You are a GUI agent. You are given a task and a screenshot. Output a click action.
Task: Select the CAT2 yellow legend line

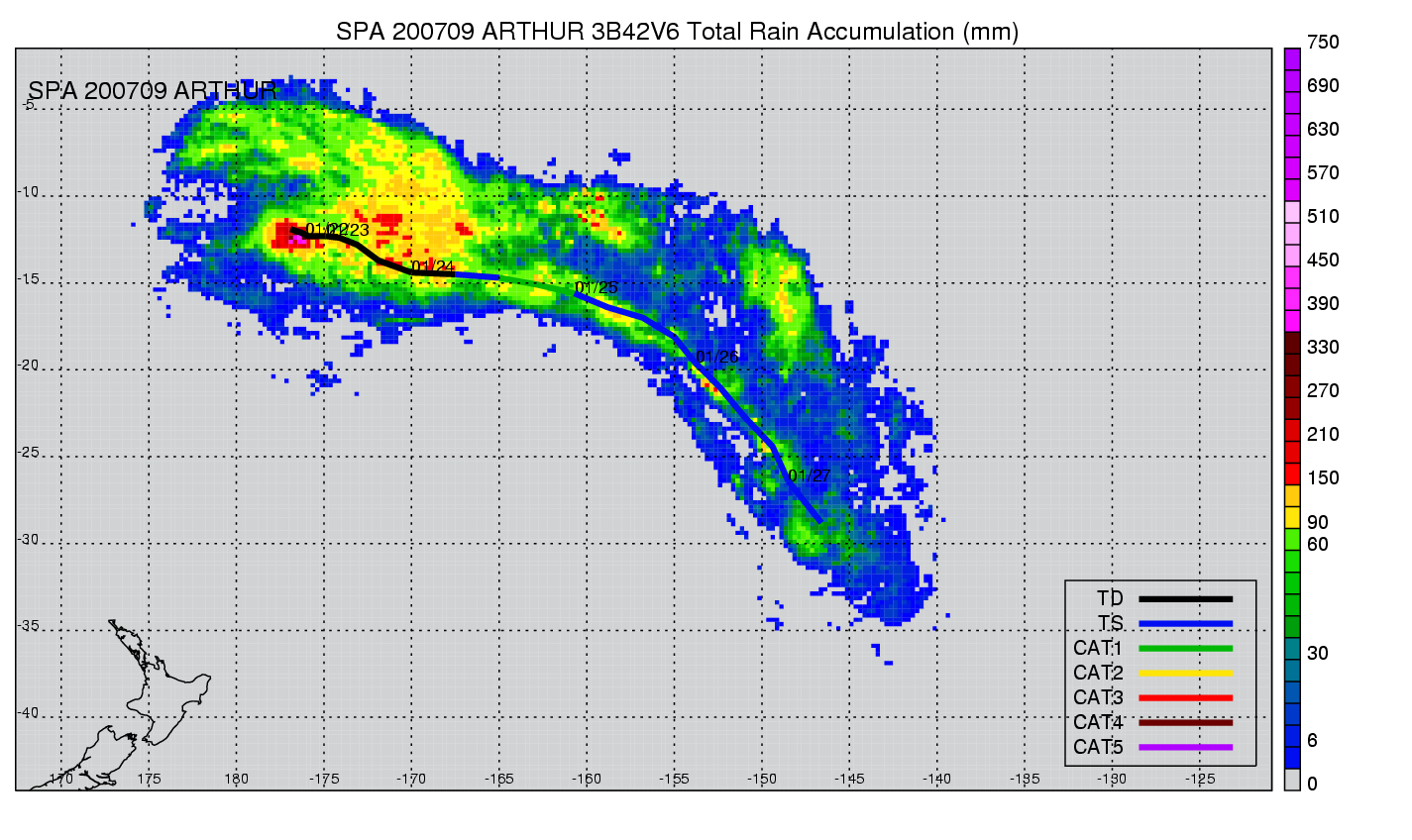tap(1185, 674)
